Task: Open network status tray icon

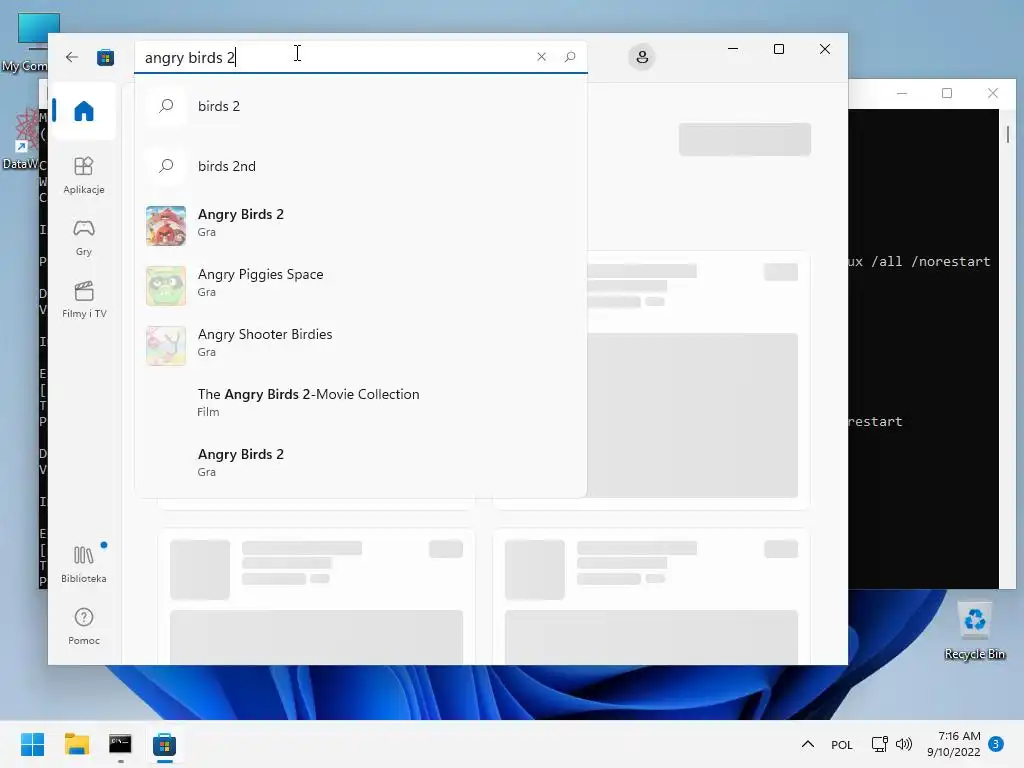Action: click(880, 744)
